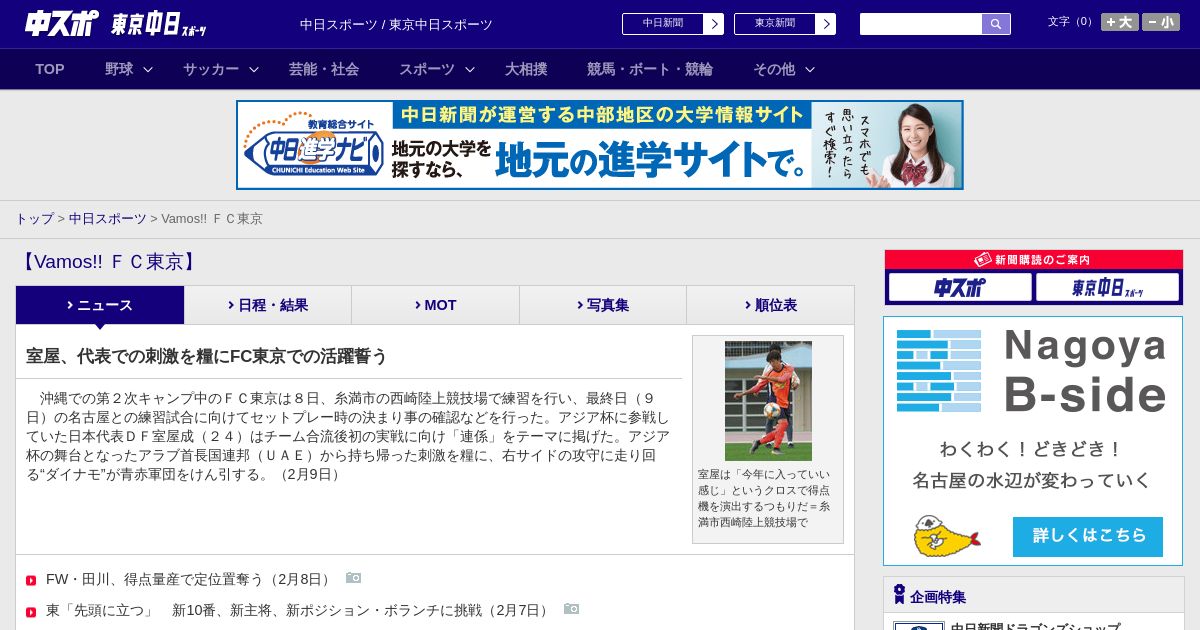Image resolution: width=1200 pixels, height=630 pixels.
Task: Decrease the font size with 小 button
Action: (1160, 22)
